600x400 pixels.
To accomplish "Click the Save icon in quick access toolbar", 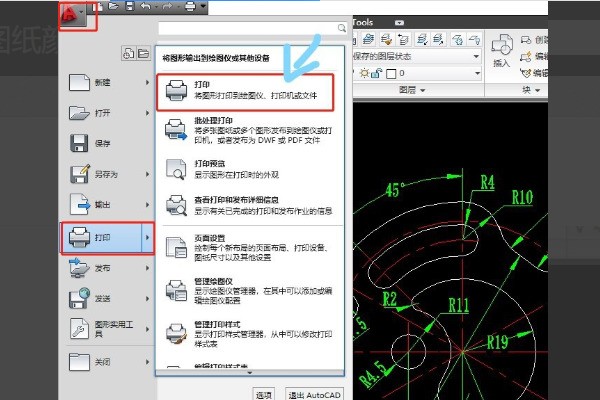I will [128, 6].
